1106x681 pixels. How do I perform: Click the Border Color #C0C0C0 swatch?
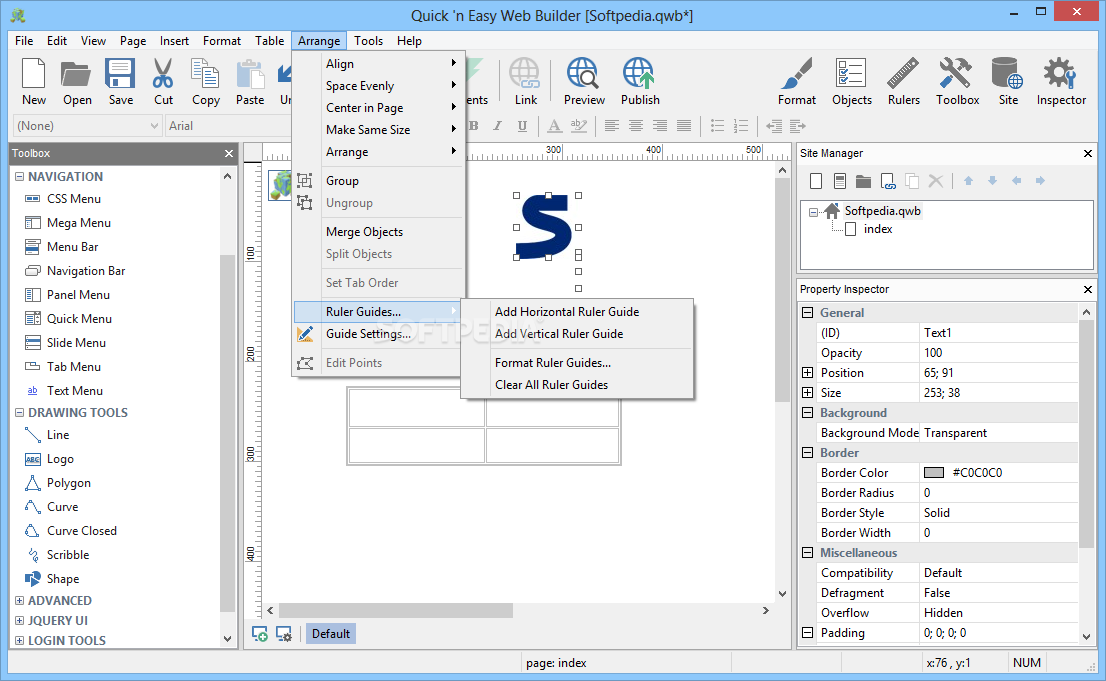pos(934,472)
